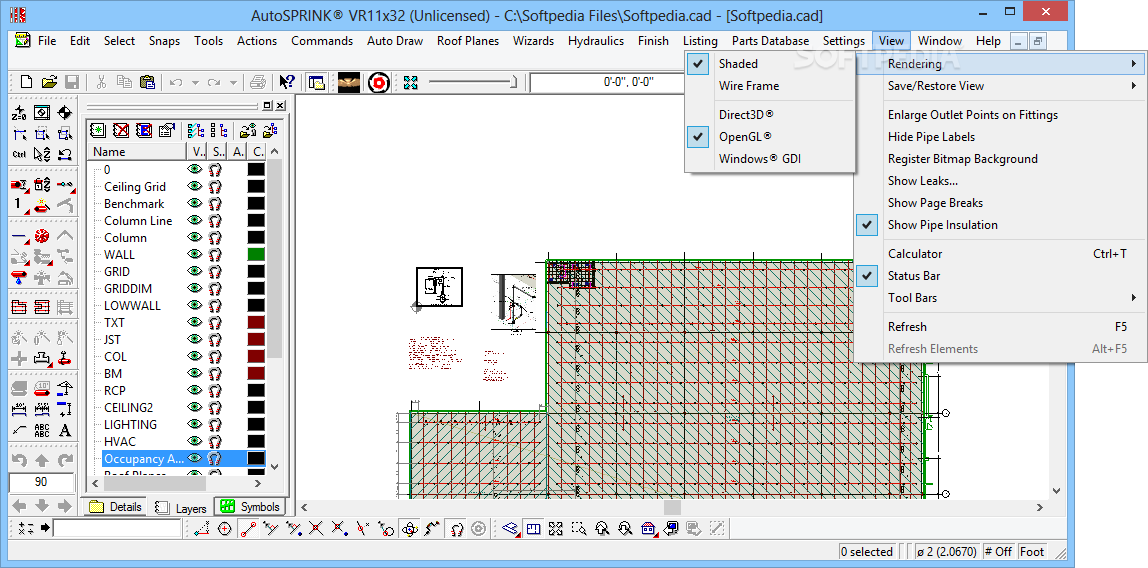Image resolution: width=1148 pixels, height=568 pixels.
Task: Open the Redo history dropdown arrow
Action: tap(233, 83)
